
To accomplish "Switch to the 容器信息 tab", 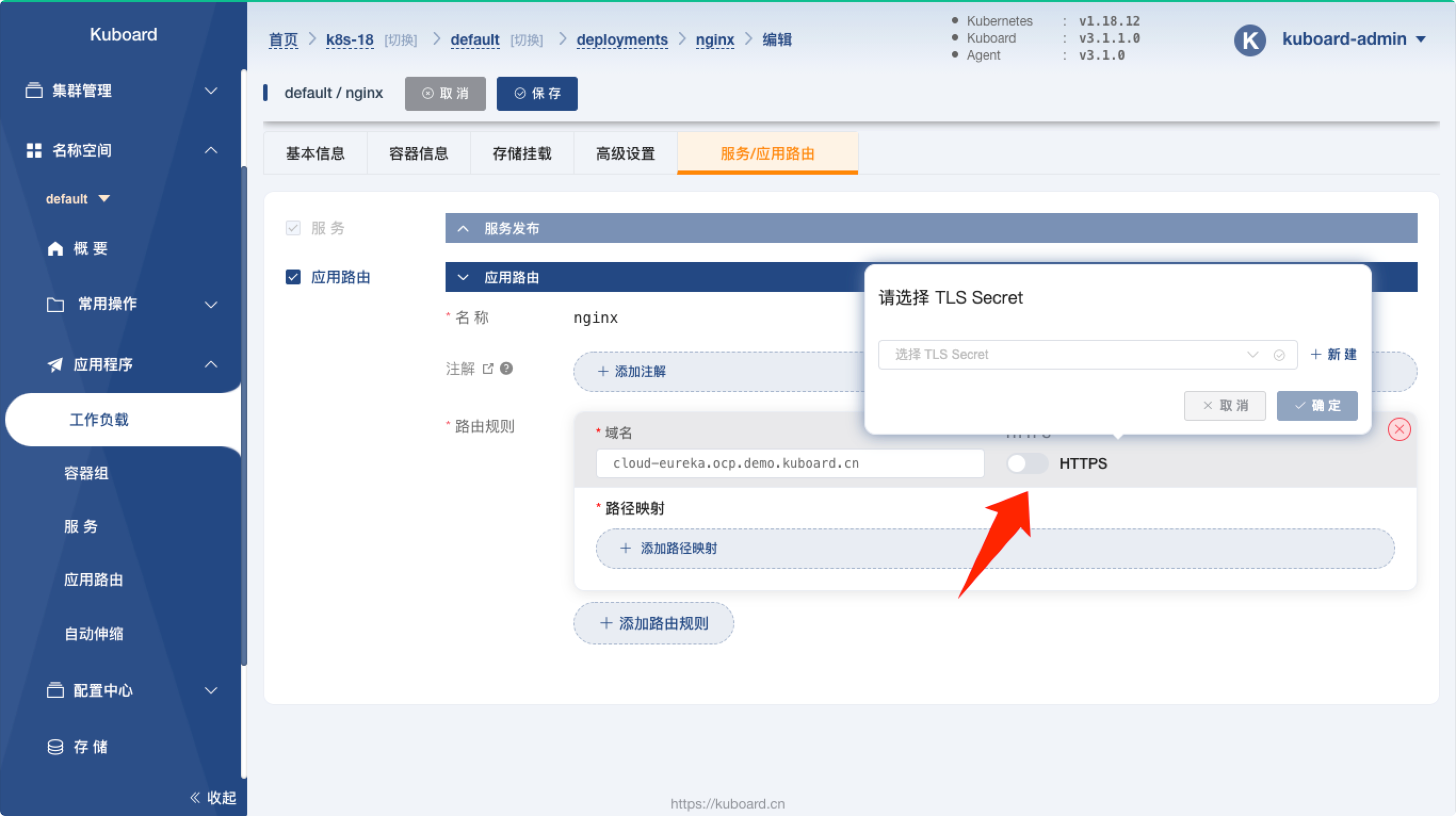I will pos(418,153).
